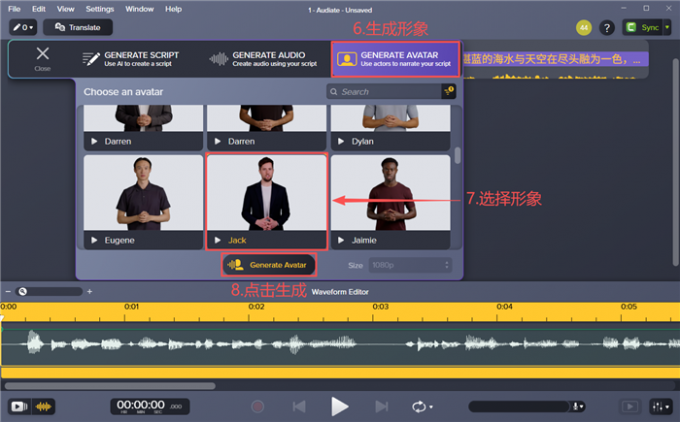This screenshot has height=422, width=680.
Task: Open help via the question mark icon
Action: (607, 28)
